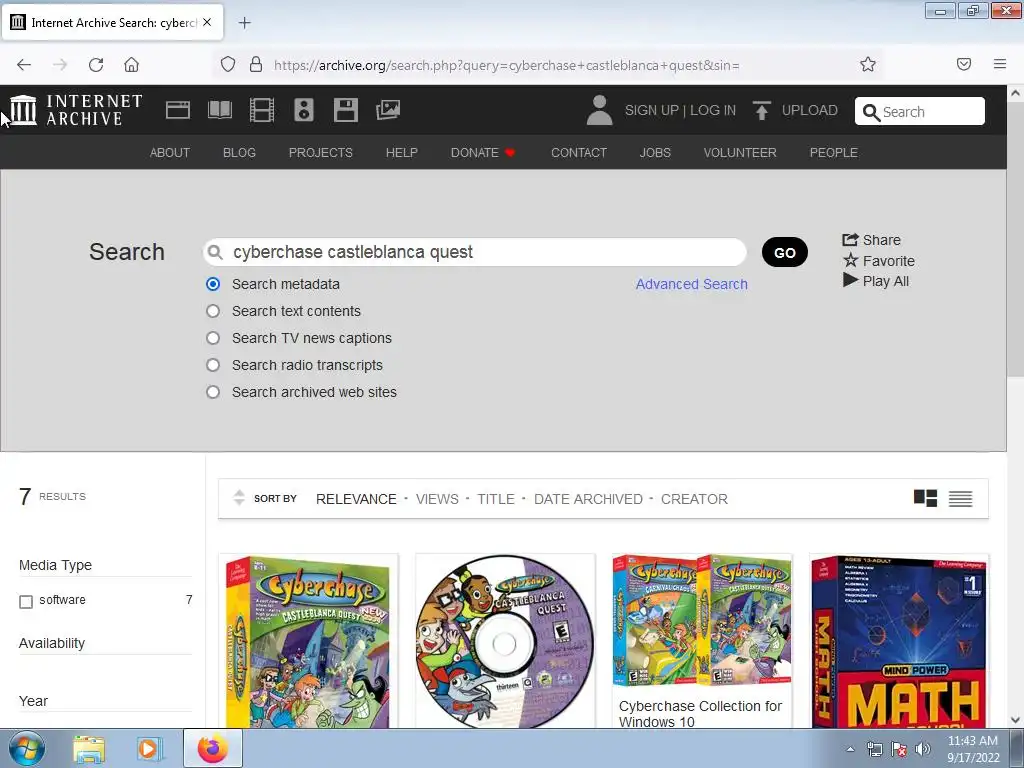
Task: Open media player from taskbar
Action: tap(148, 748)
